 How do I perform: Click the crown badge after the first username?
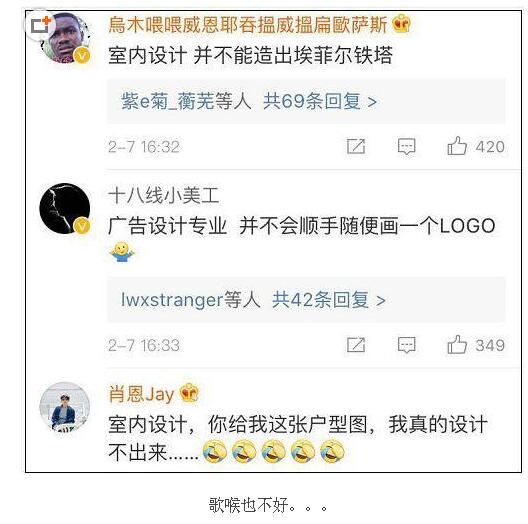[x=401, y=24]
